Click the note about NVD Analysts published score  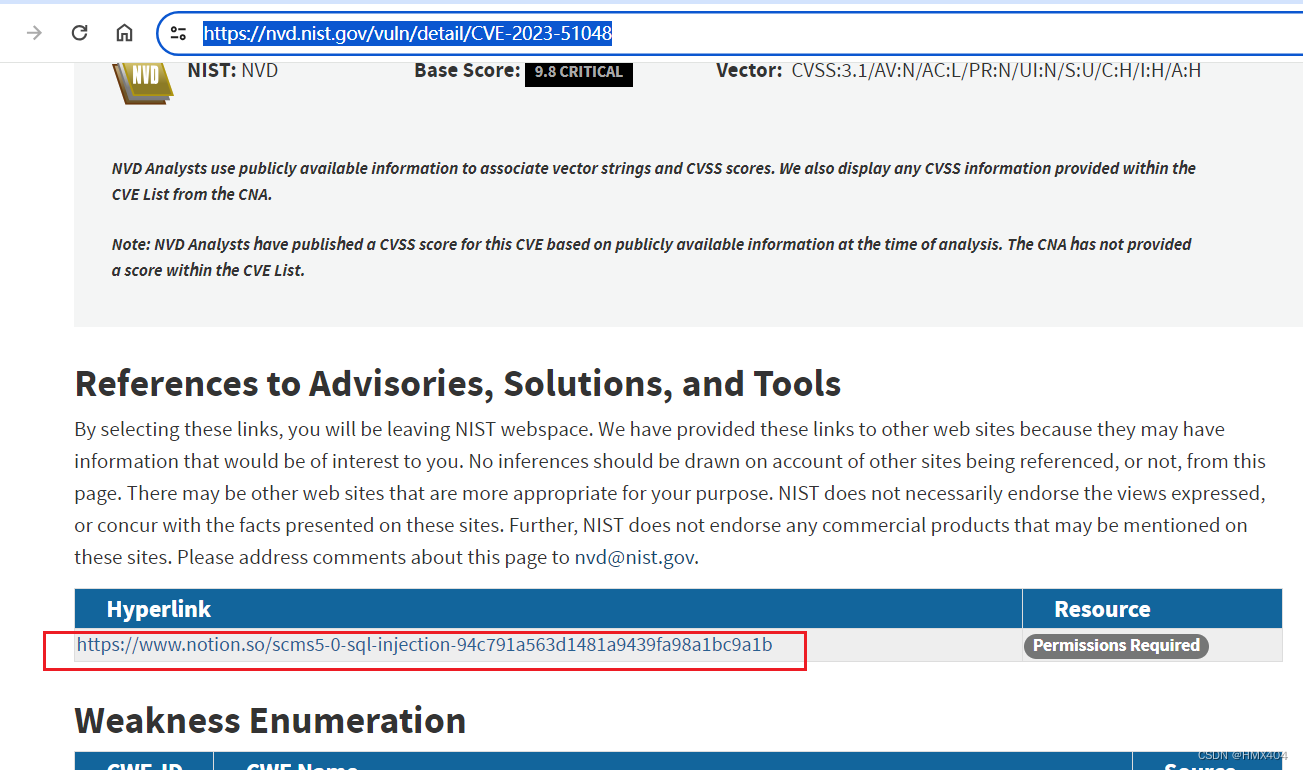click(652, 257)
